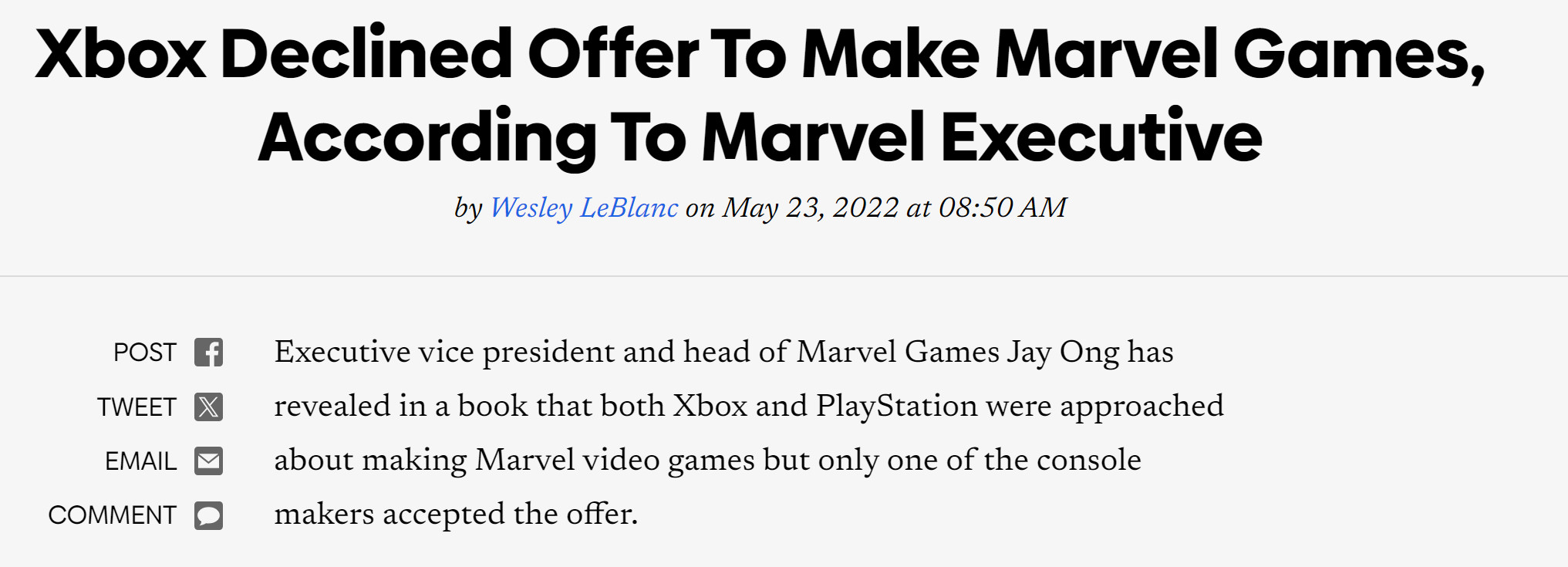The height and width of the screenshot is (567, 1568).
Task: Click the COMMENT label
Action: coord(112,515)
